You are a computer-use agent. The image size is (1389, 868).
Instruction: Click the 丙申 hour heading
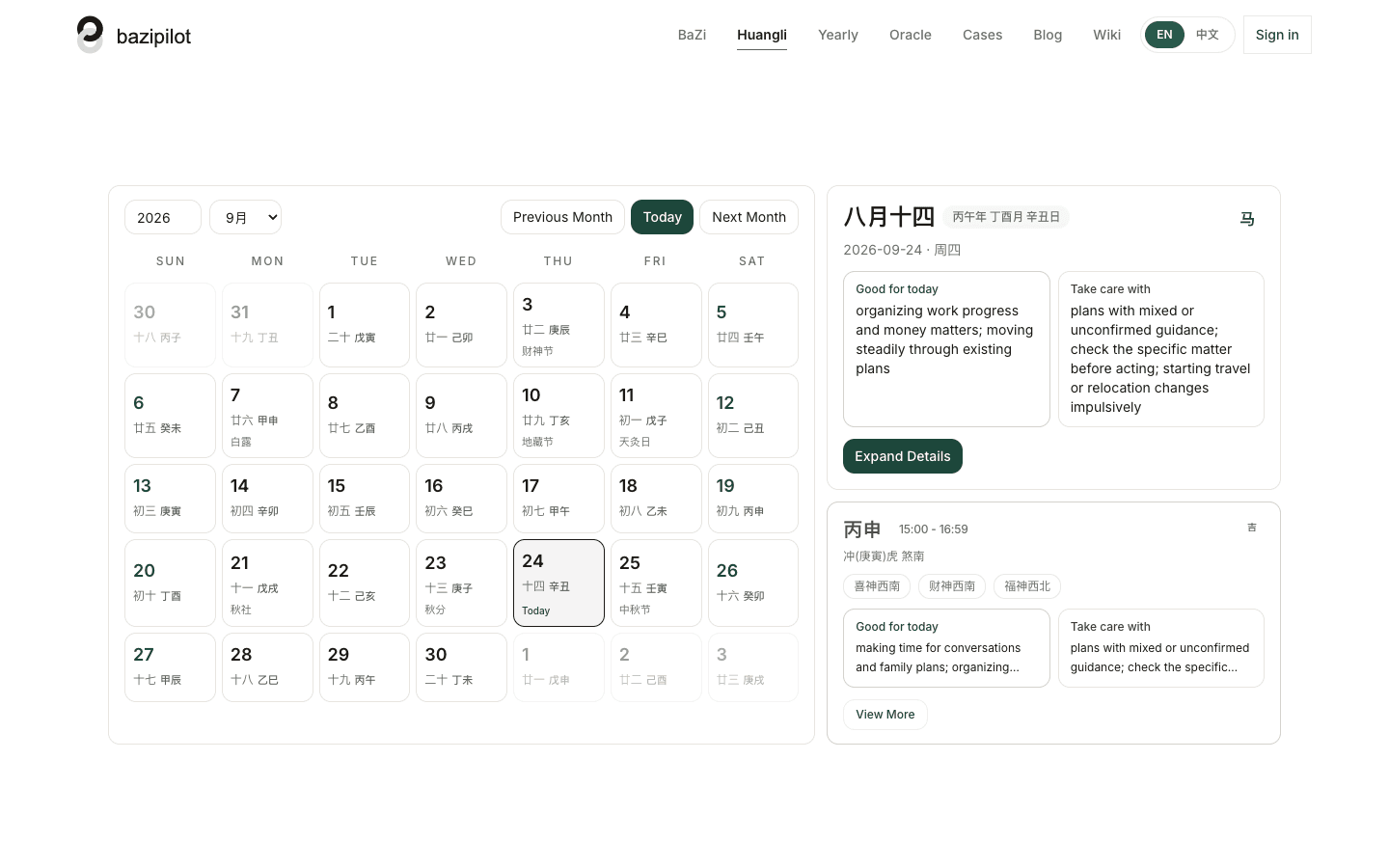[862, 529]
